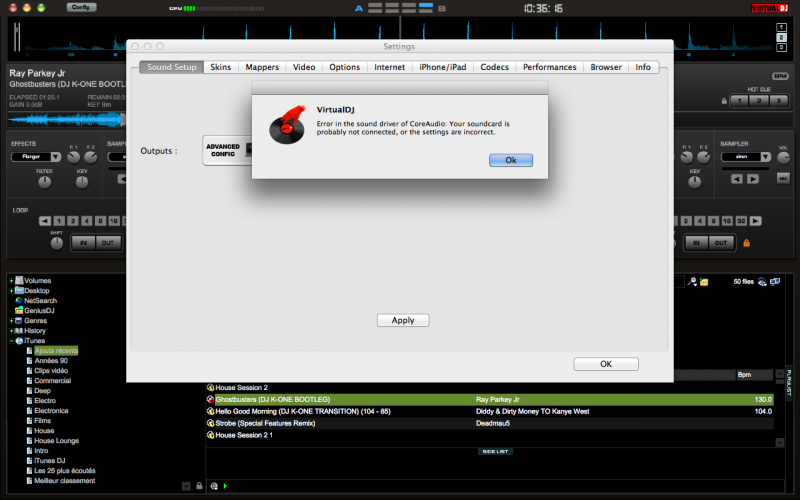Click left deck loop SHIFT knob
The width and height of the screenshot is (800, 500).
[57, 243]
